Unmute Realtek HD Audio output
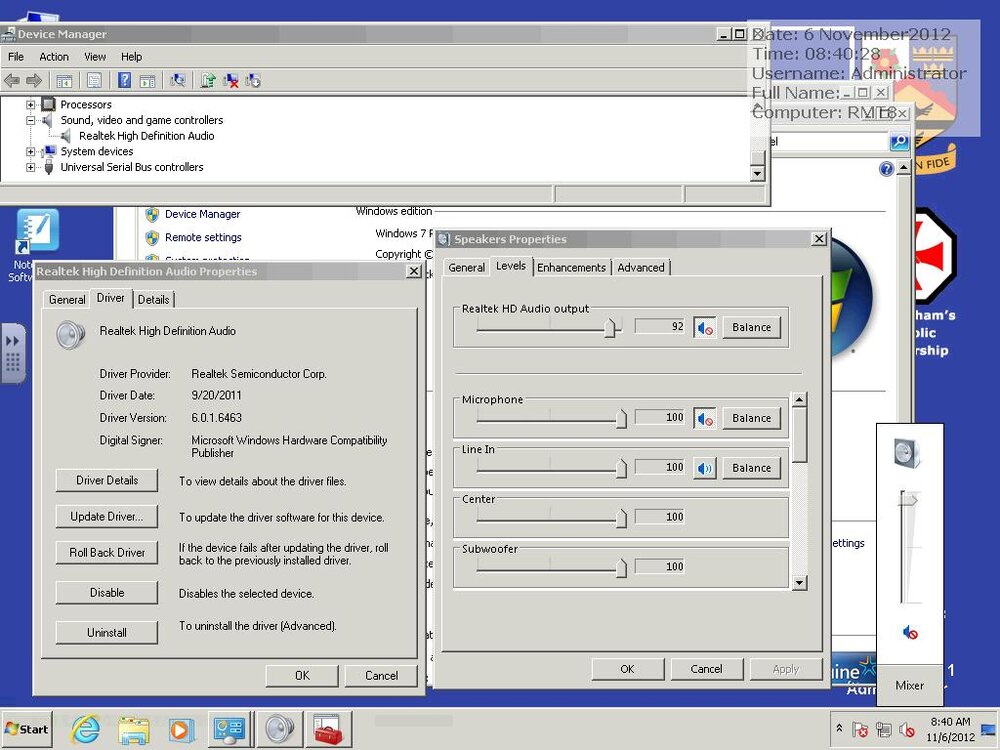This screenshot has width=1000, height=750. pyautogui.click(x=705, y=327)
